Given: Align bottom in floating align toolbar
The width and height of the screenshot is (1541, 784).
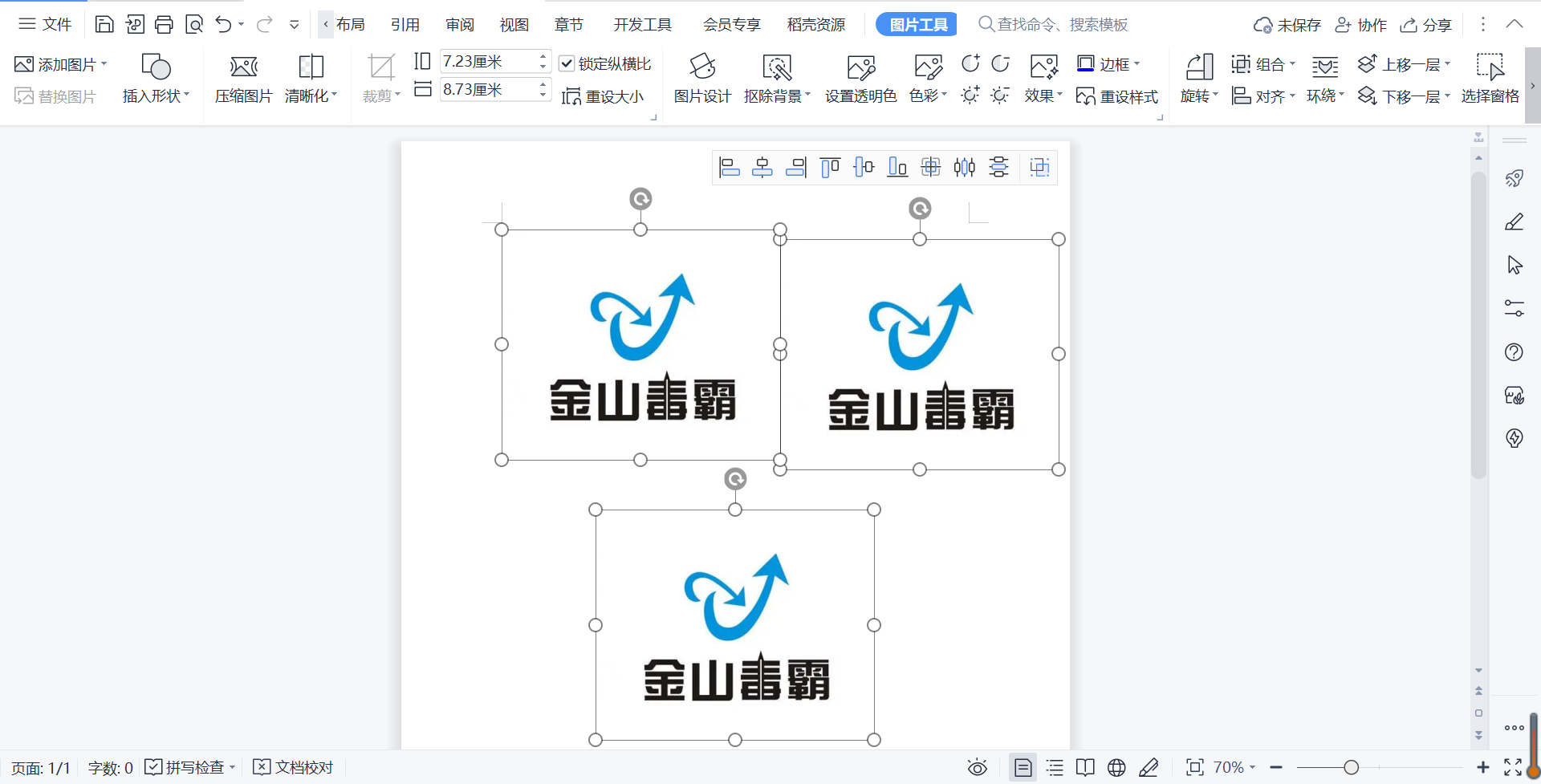Looking at the screenshot, I should (897, 167).
